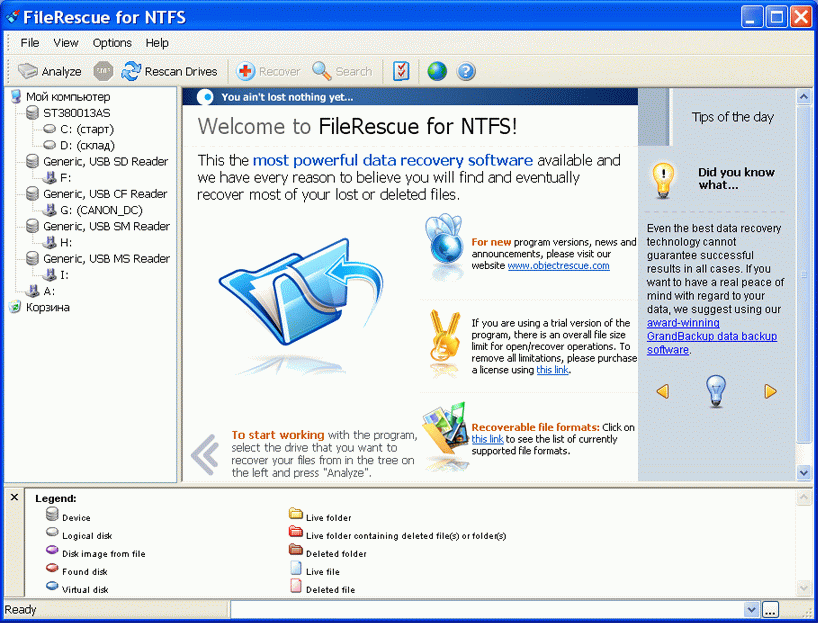The width and height of the screenshot is (818, 623).
Task: Open the View menu
Action: 66,43
